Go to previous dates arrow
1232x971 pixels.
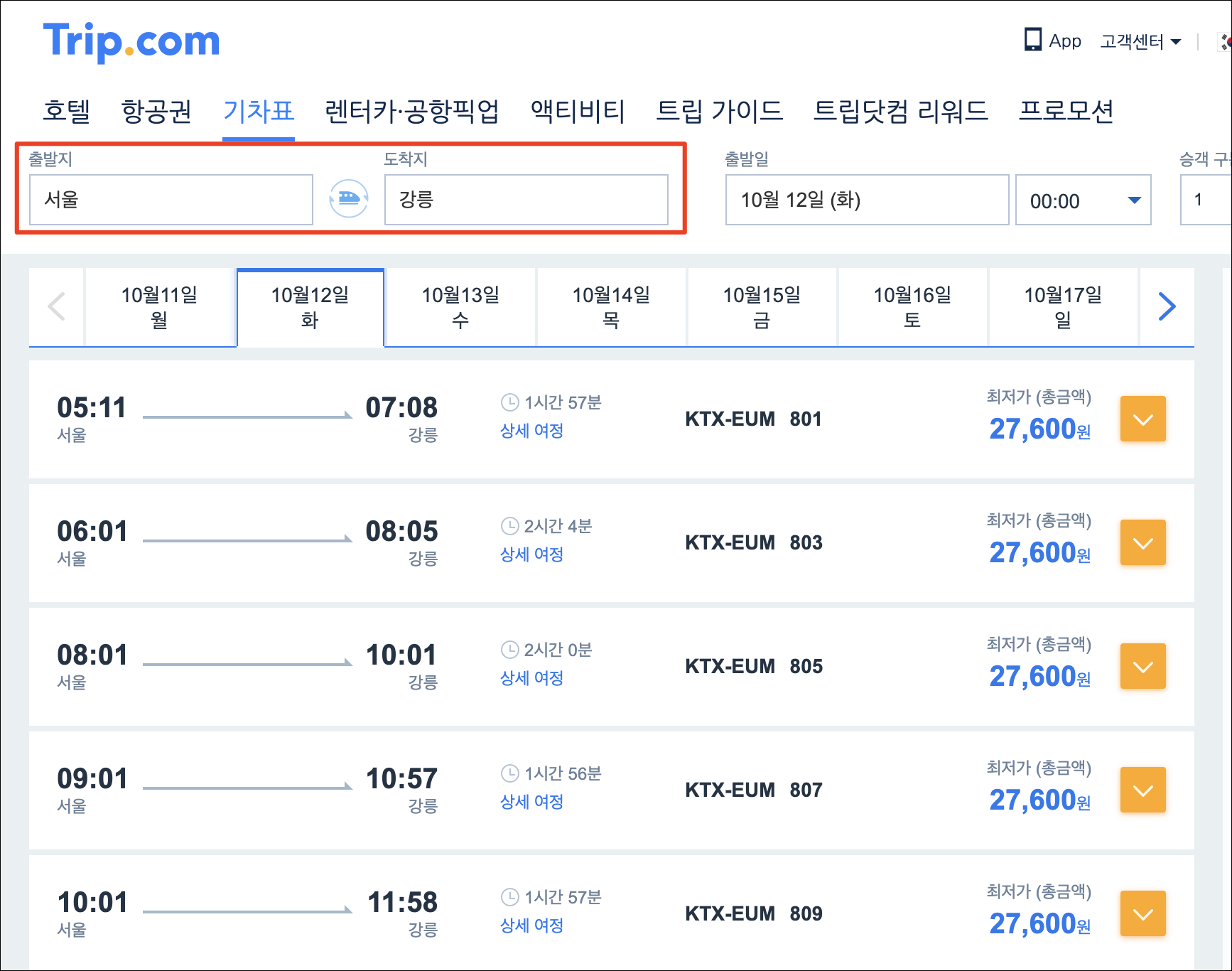pyautogui.click(x=56, y=307)
